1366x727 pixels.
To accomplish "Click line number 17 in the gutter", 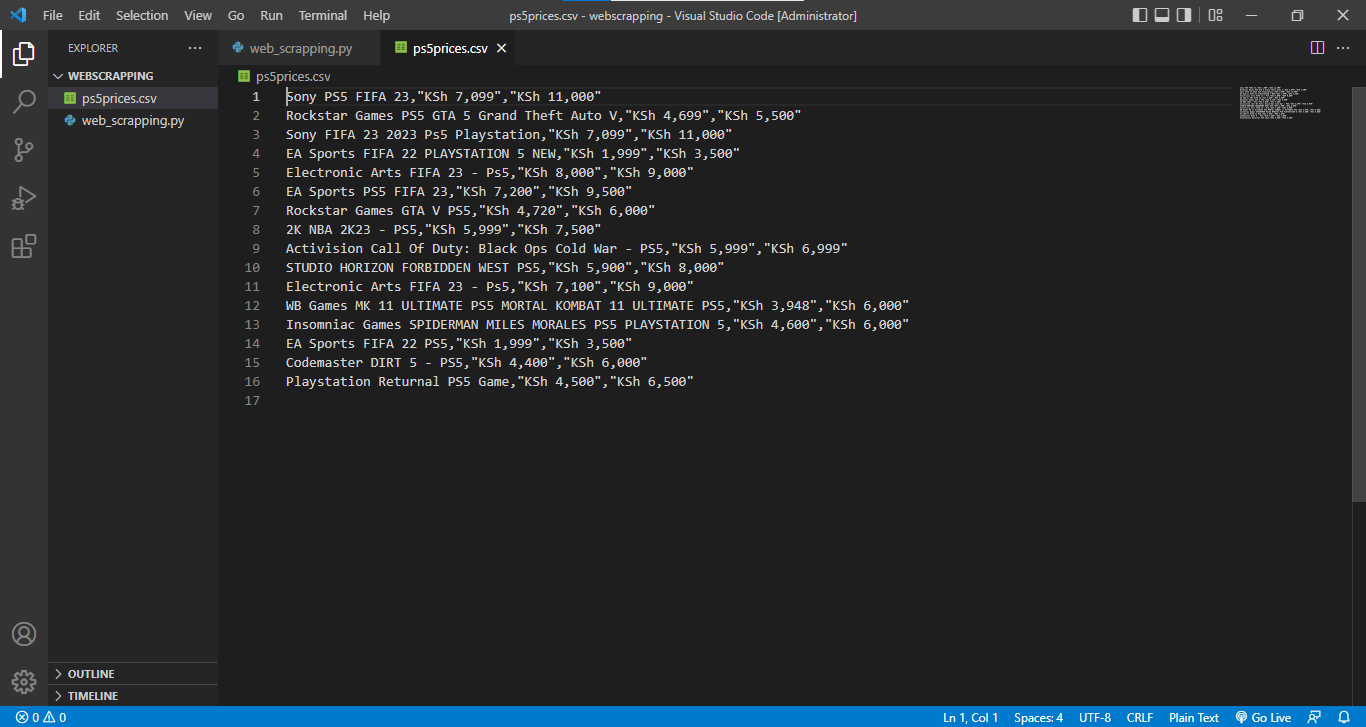I will (253, 400).
